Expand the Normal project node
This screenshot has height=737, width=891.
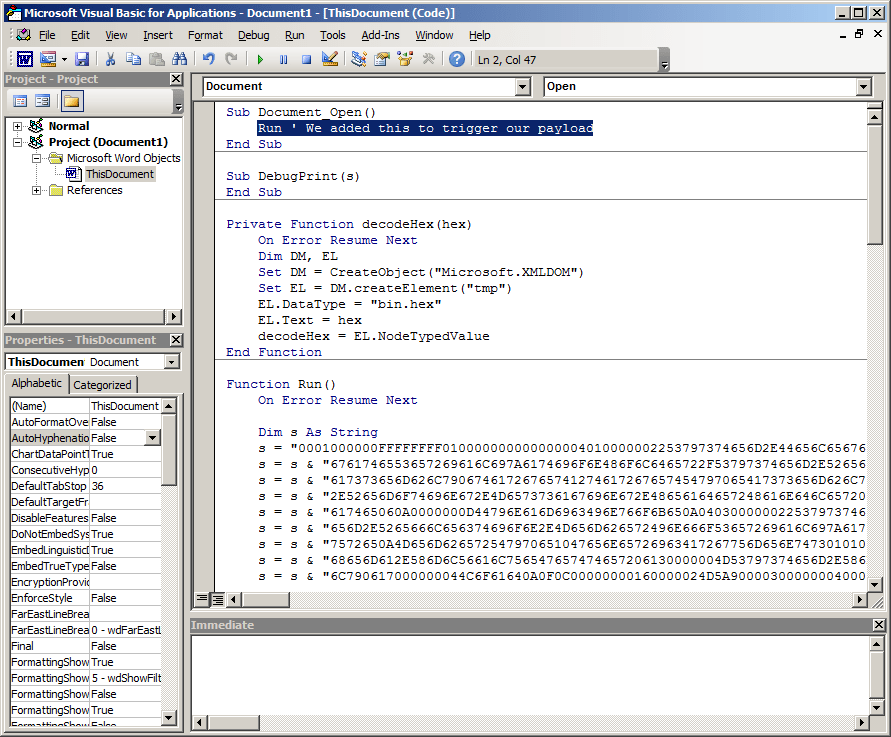[x=18, y=126]
